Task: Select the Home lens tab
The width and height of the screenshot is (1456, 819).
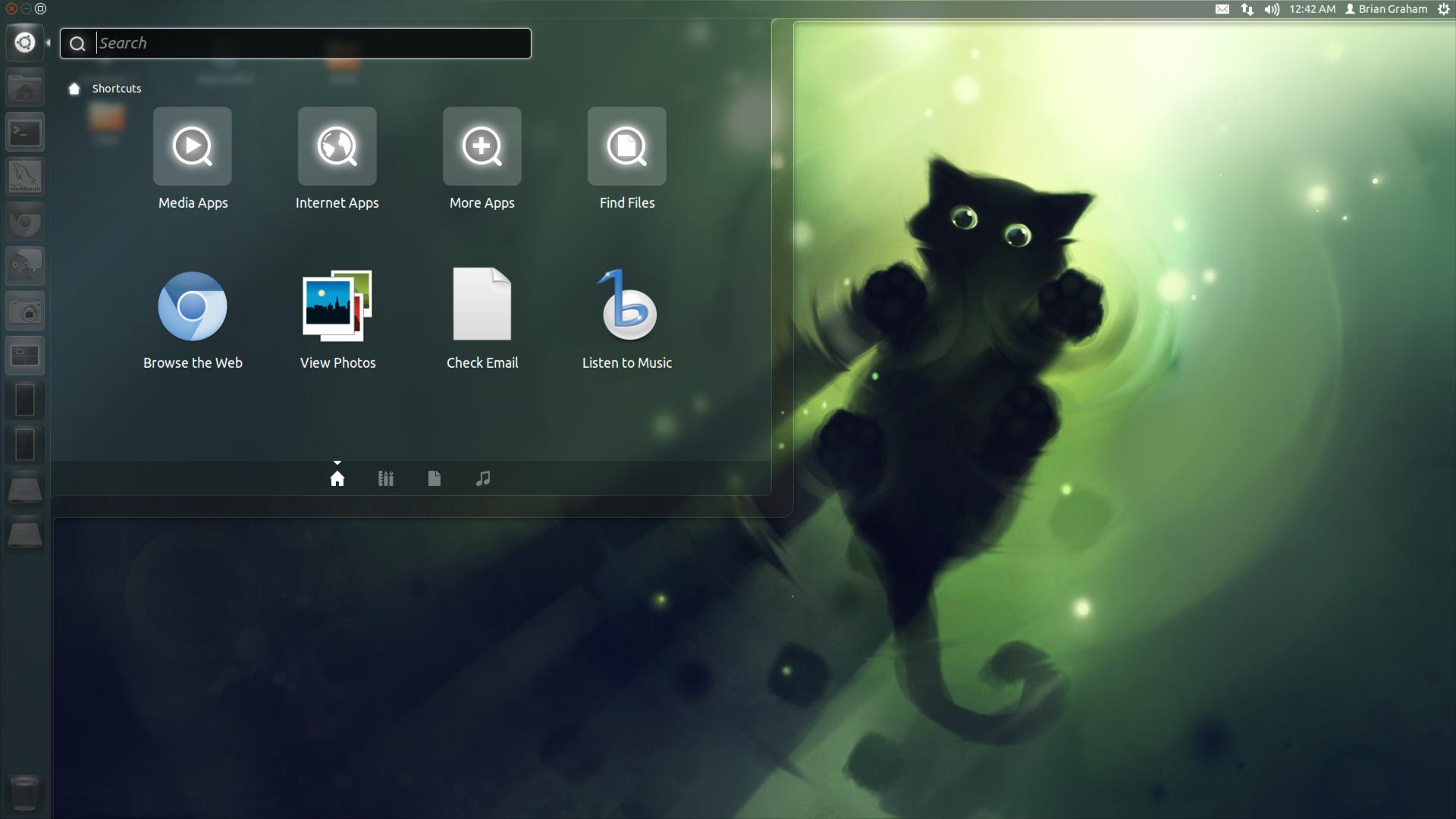Action: pos(337,479)
